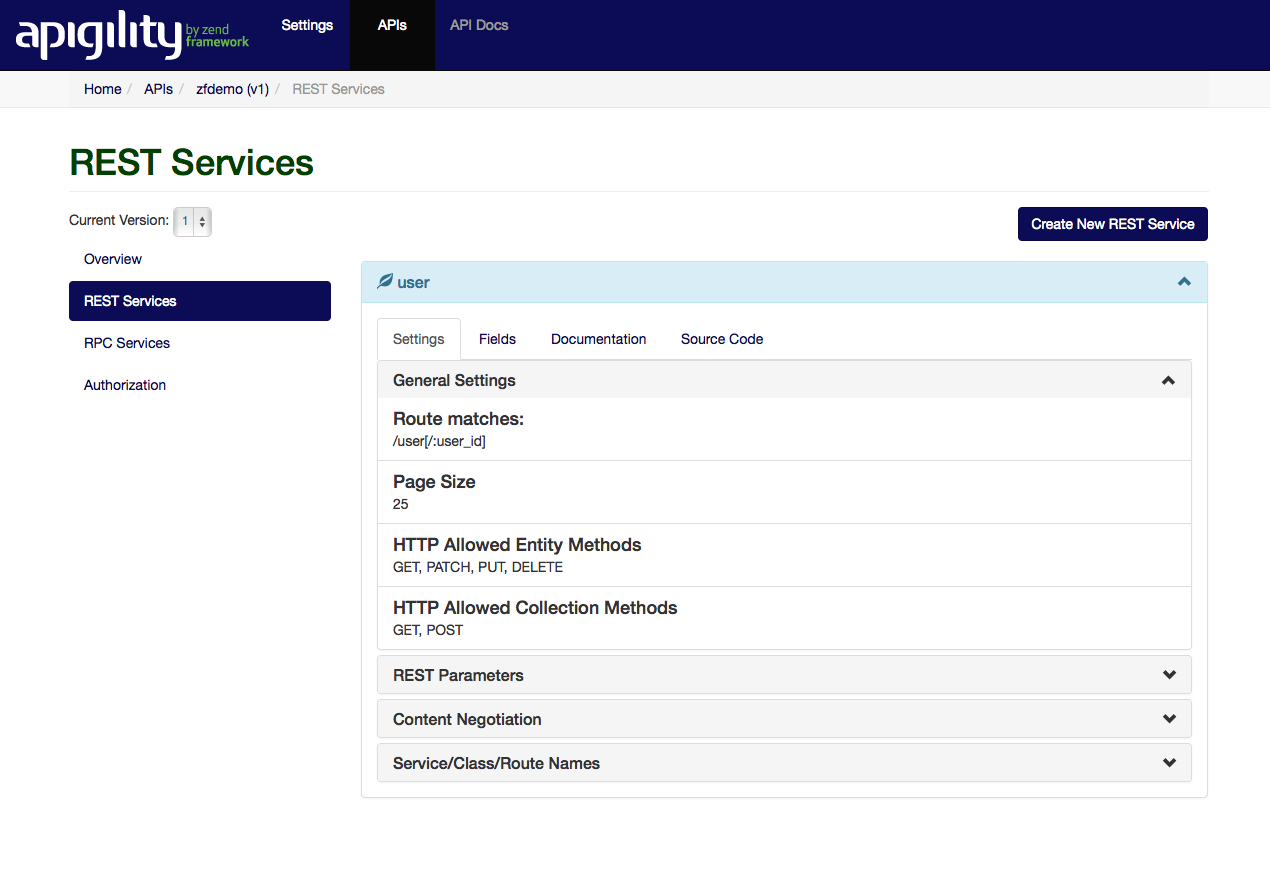
Task: Collapse the user service panel chevron
Action: pos(1184,282)
